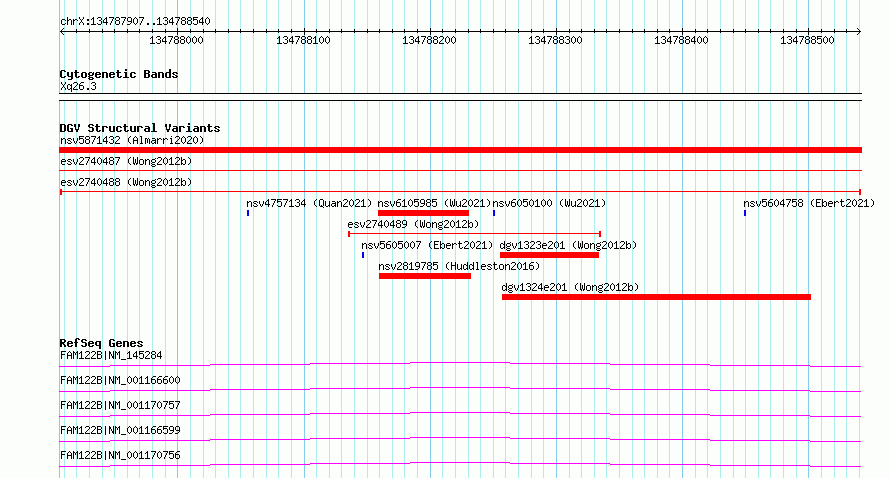Click the blue nsv5605007 insertion marker

pos(363,255)
